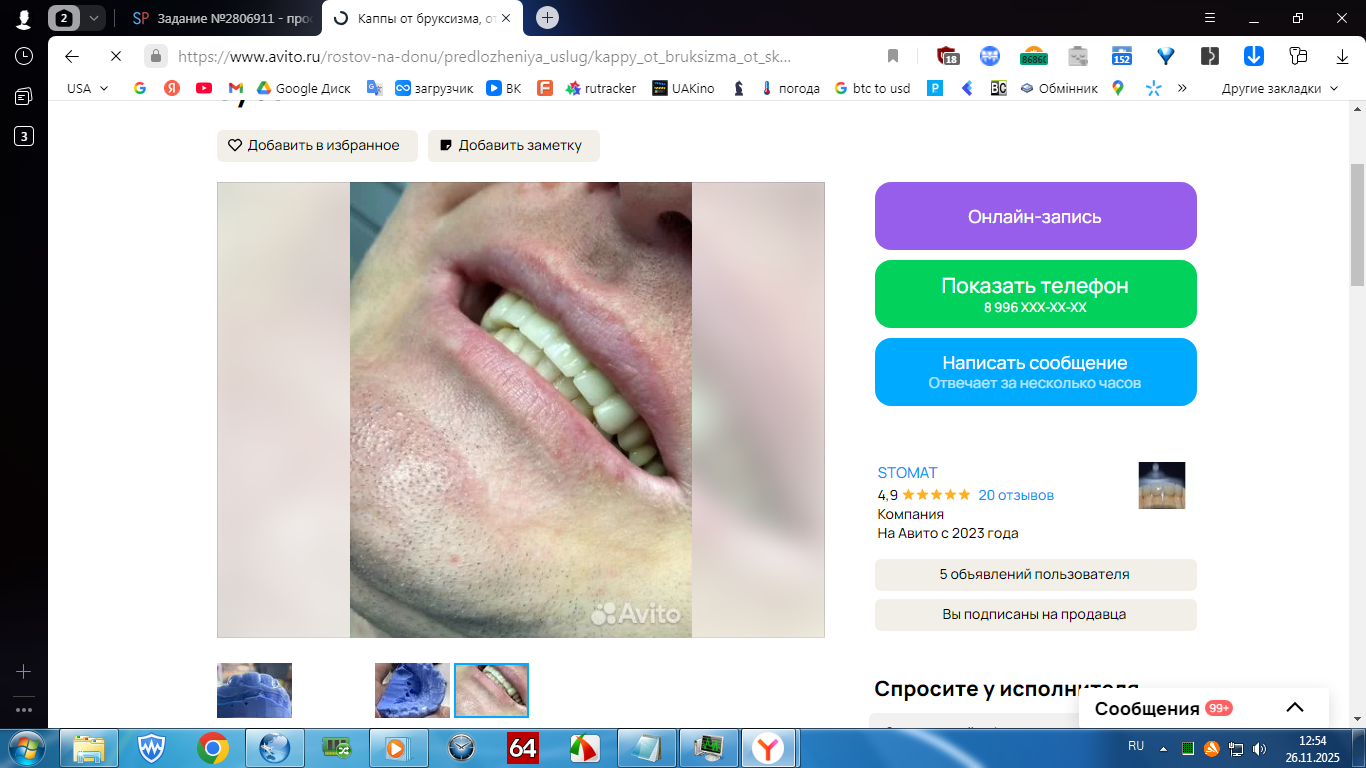Open the Yandex Browser taskbar icon
The height and width of the screenshot is (768, 1366).
tap(767, 748)
